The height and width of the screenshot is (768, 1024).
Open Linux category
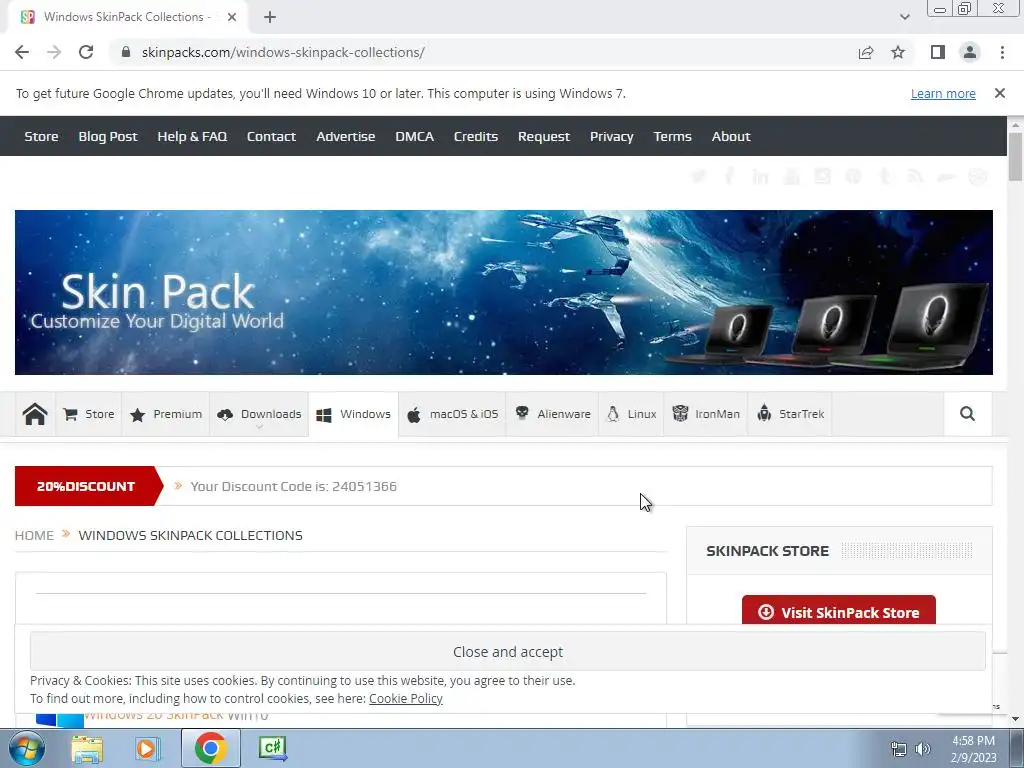click(x=631, y=414)
